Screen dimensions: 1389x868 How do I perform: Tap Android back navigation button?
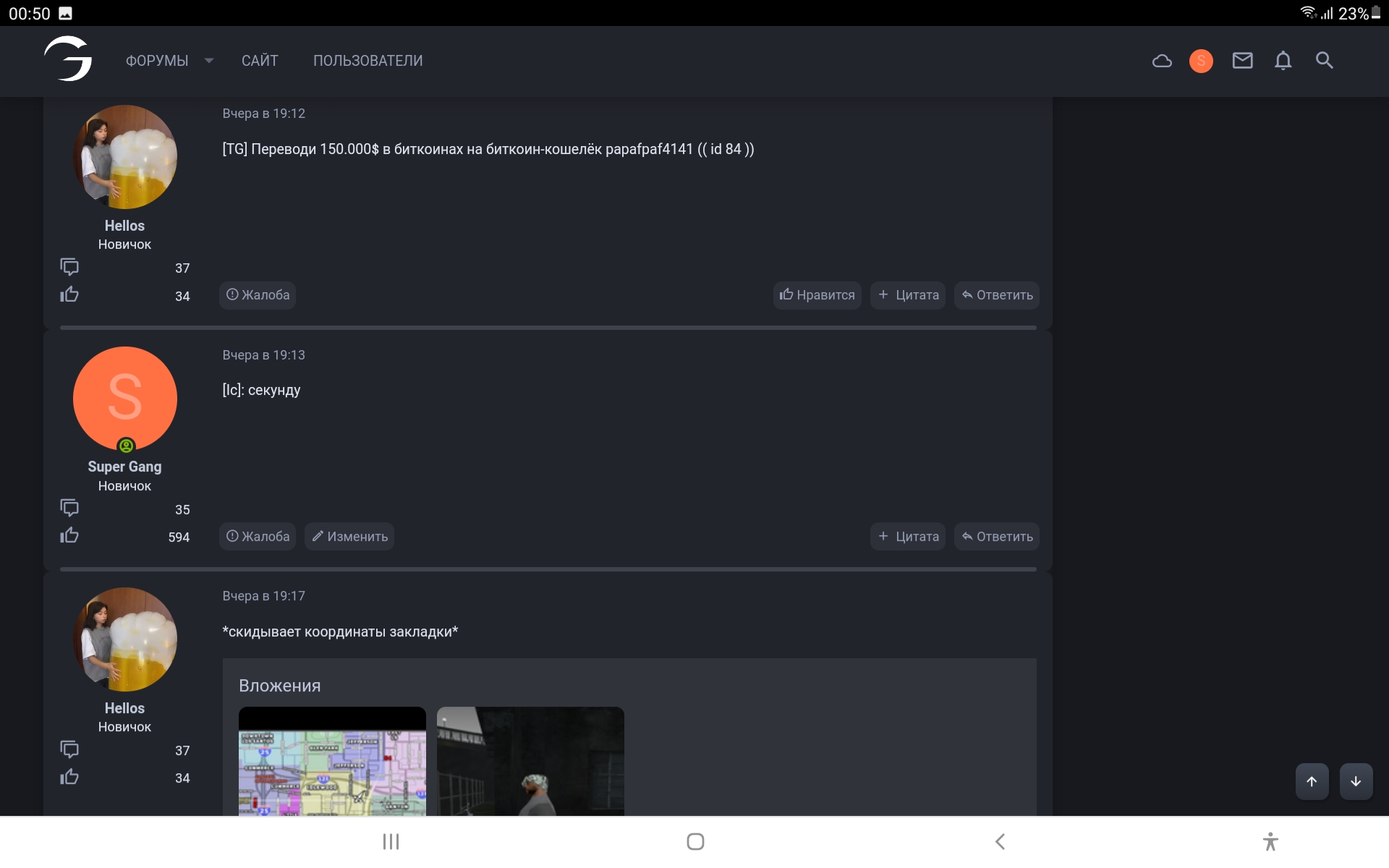[1000, 841]
